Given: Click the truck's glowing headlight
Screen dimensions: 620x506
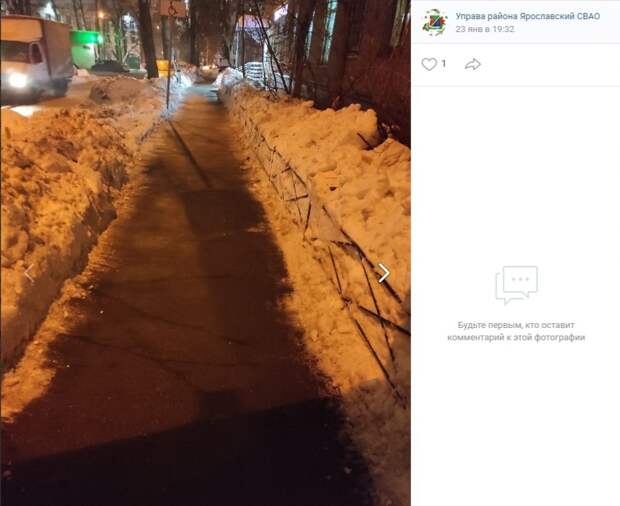Looking at the screenshot, I should (x=18, y=80).
